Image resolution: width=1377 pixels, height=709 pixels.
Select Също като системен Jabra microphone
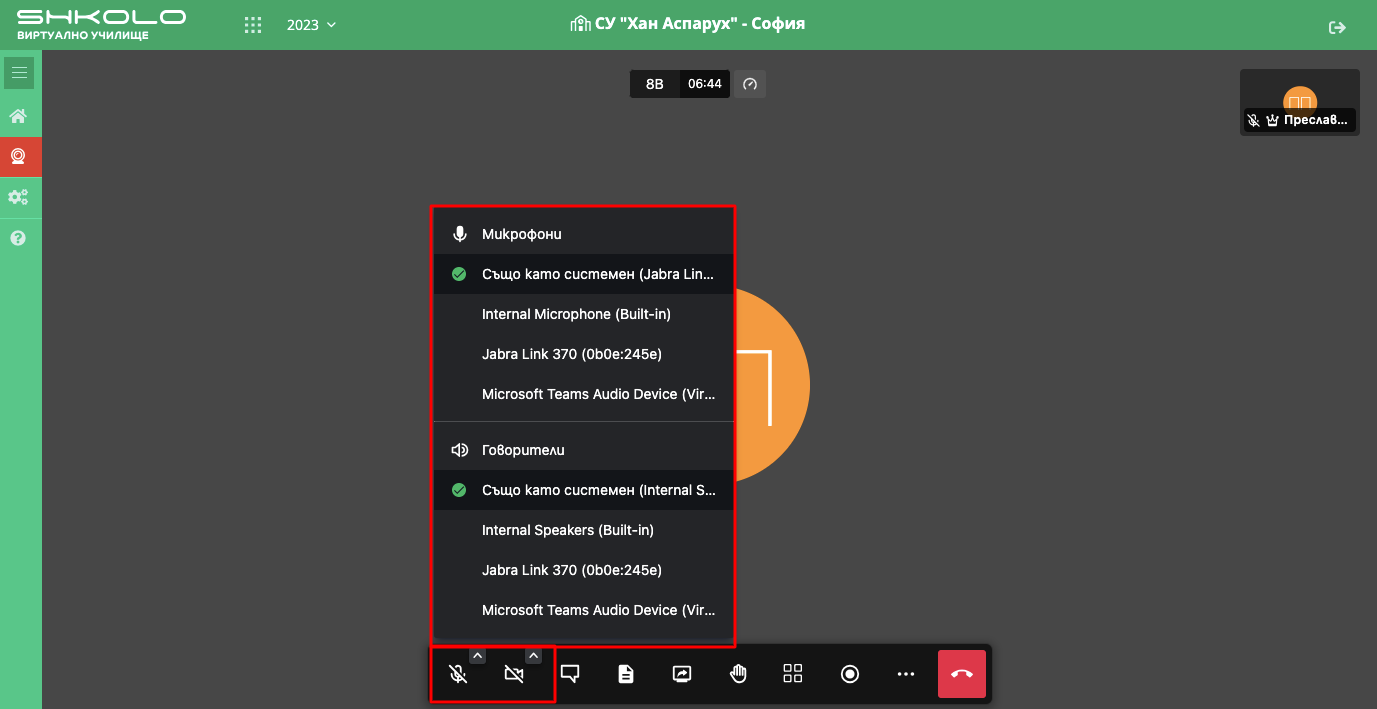(x=584, y=274)
